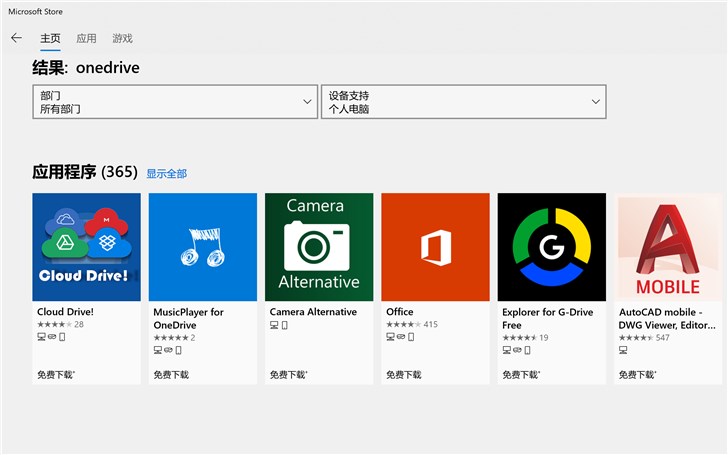The image size is (728, 455).
Task: Click the HoloLens device icon under Office
Action: click(401, 337)
